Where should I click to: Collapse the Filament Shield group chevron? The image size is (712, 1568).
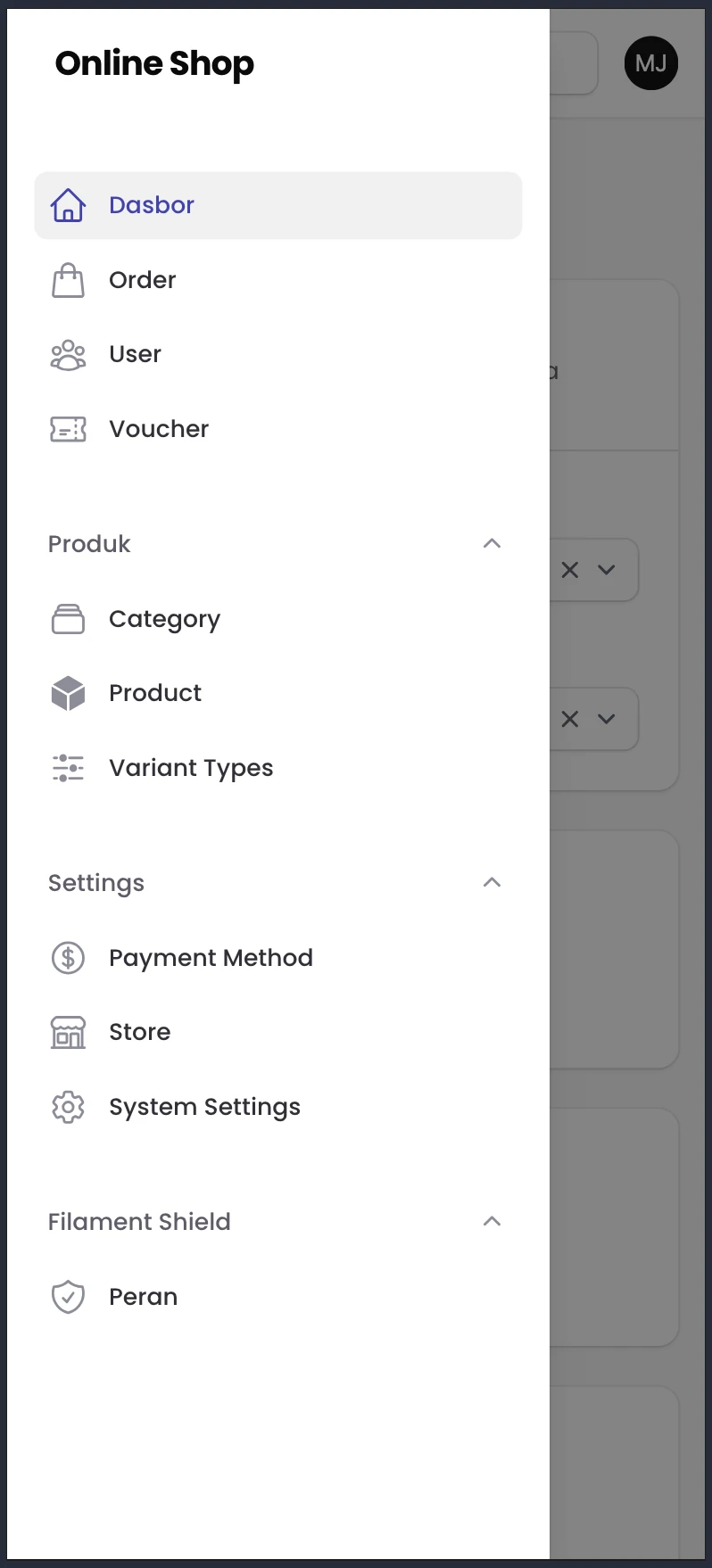(492, 1221)
